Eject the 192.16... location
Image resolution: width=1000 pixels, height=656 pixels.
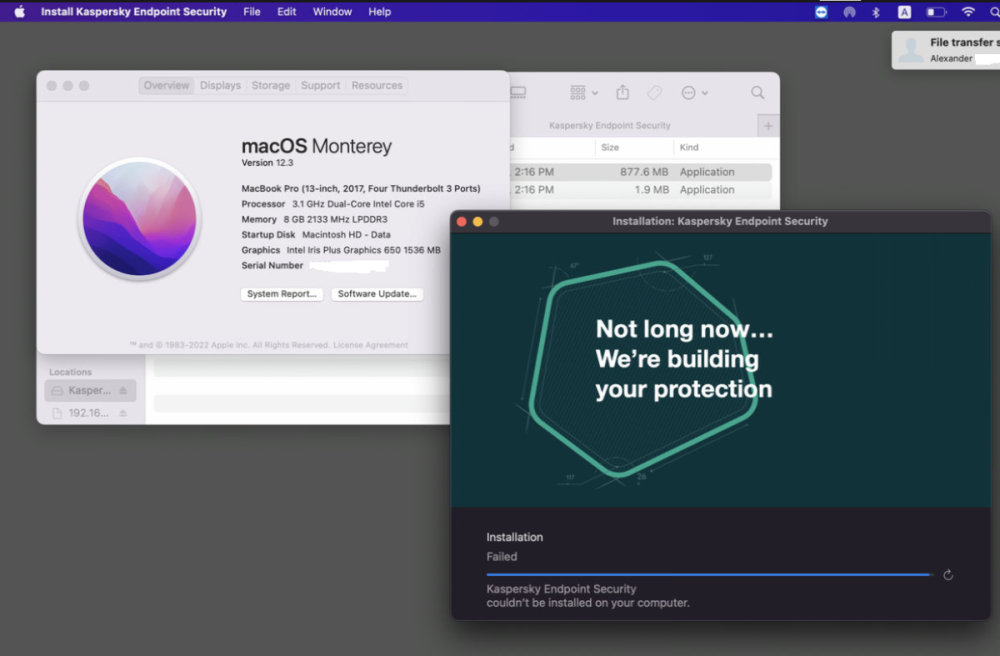[x=123, y=413]
